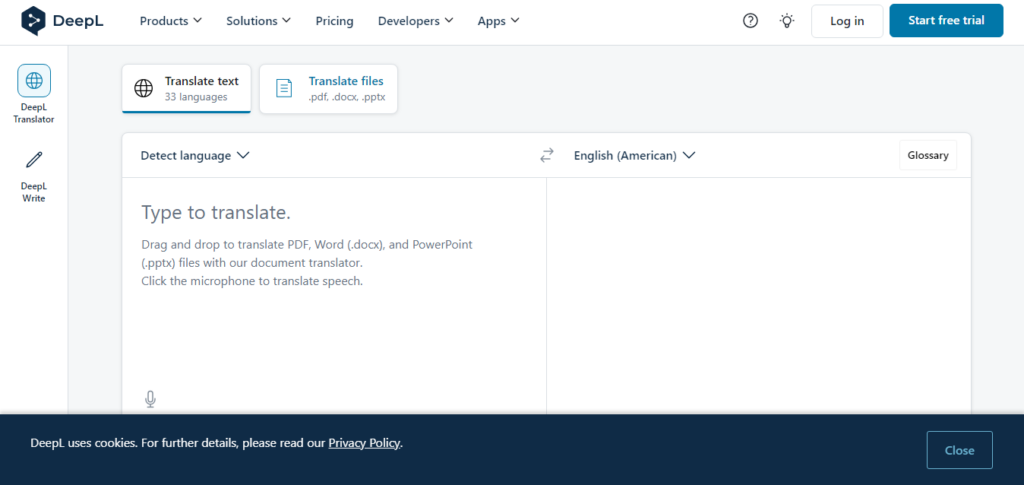This screenshot has height=485, width=1024.
Task: Open the Privacy Policy link
Action: [x=364, y=443]
